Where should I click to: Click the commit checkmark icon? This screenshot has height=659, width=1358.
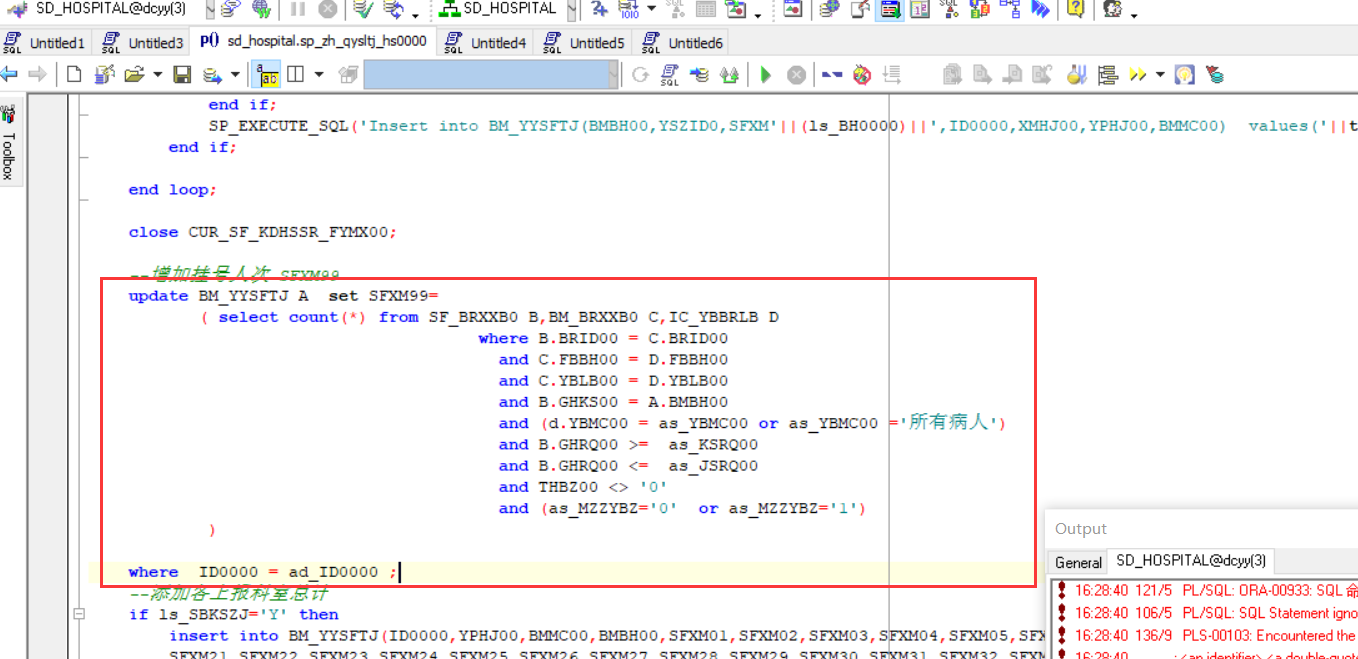point(363,10)
